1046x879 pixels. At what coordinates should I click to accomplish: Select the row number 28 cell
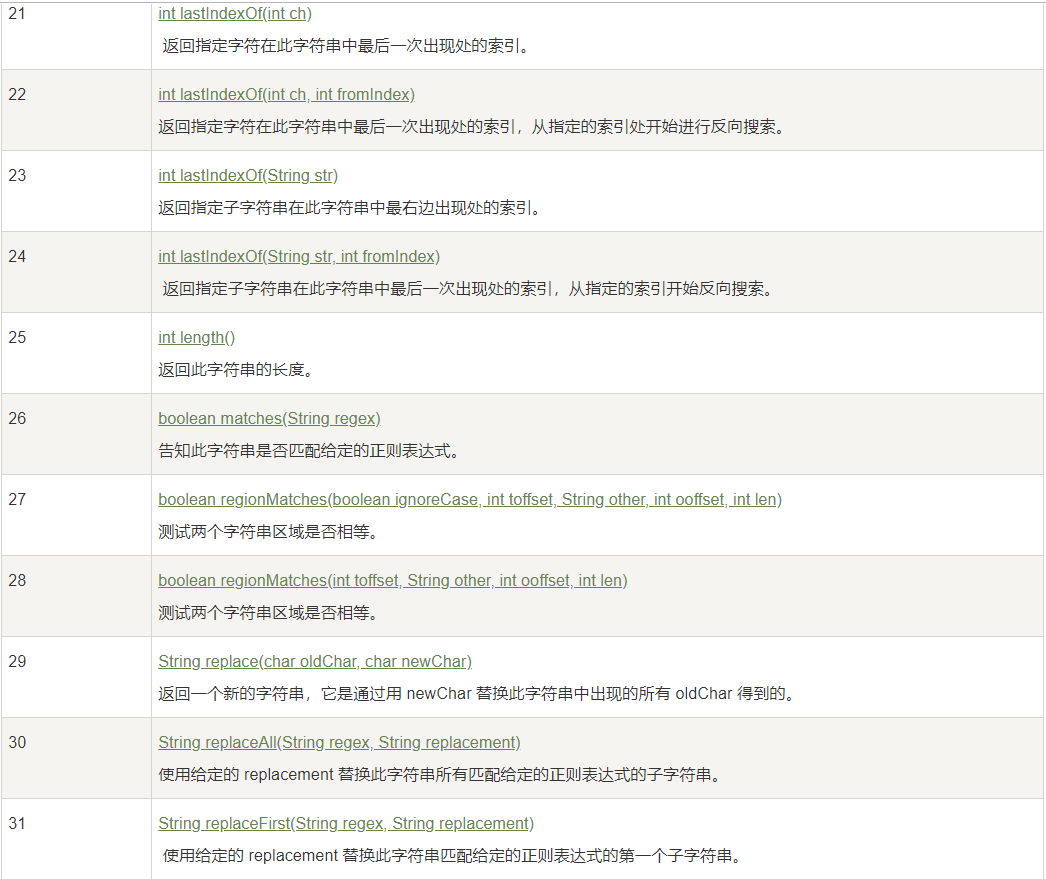(x=18, y=580)
